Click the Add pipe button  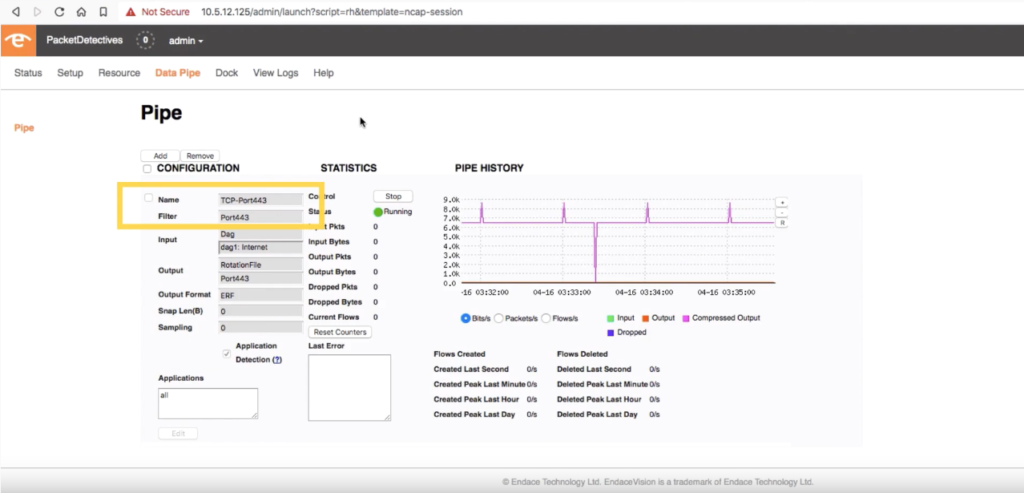pos(160,156)
